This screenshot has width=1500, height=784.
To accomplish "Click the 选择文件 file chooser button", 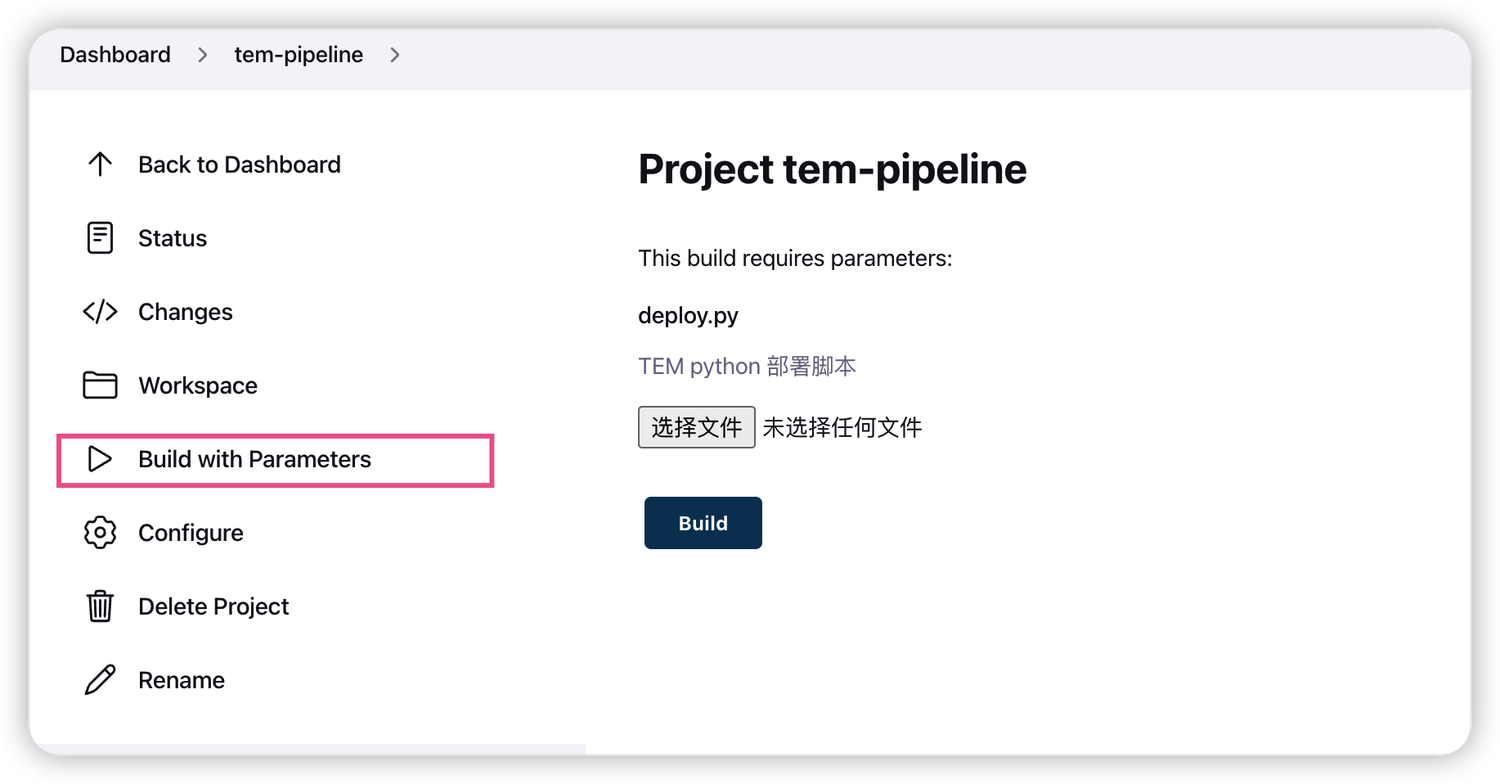I will click(x=696, y=427).
